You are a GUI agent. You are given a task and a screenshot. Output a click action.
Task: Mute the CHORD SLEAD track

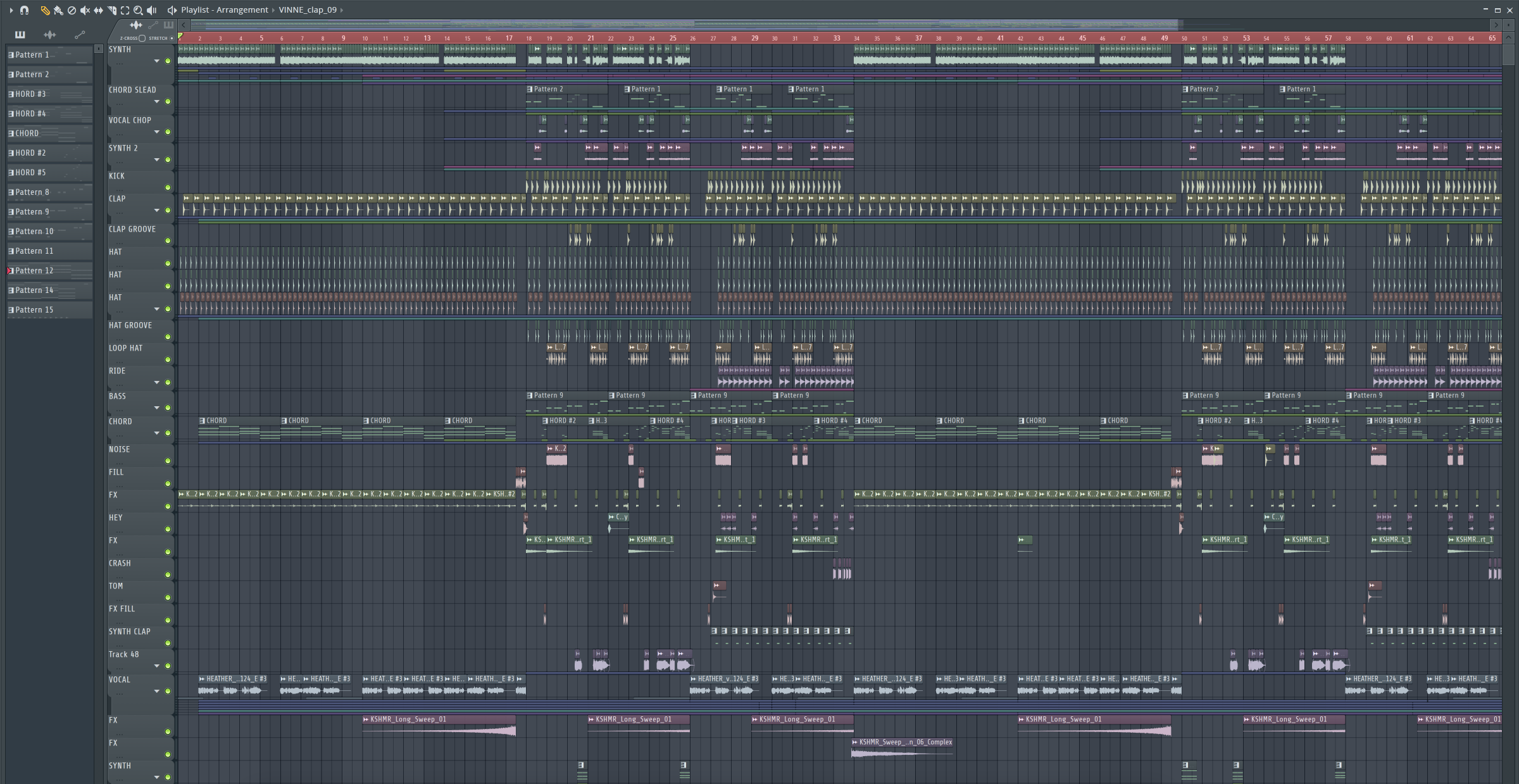(x=168, y=102)
